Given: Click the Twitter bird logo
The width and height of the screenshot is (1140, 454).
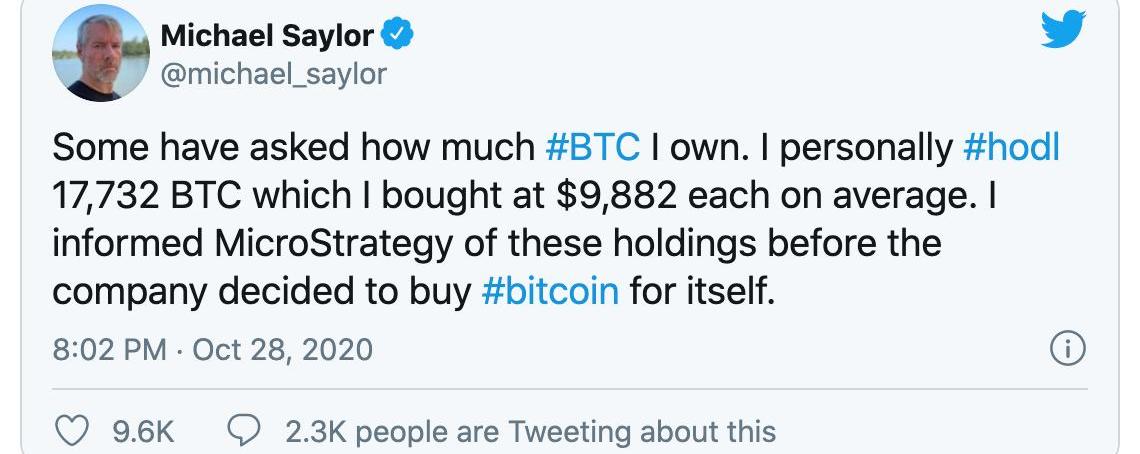Looking at the screenshot, I should (x=1062, y=32).
